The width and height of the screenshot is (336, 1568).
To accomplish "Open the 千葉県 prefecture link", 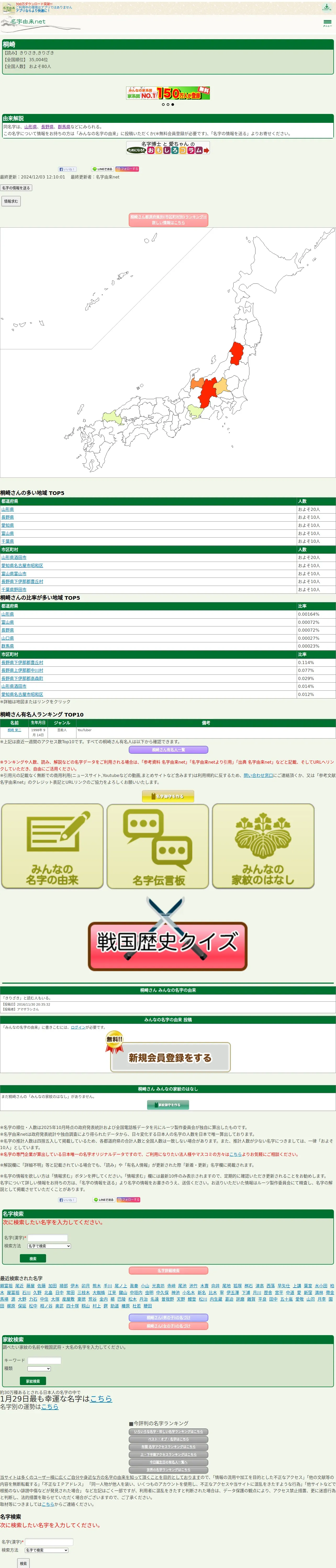I will click(x=7, y=541).
